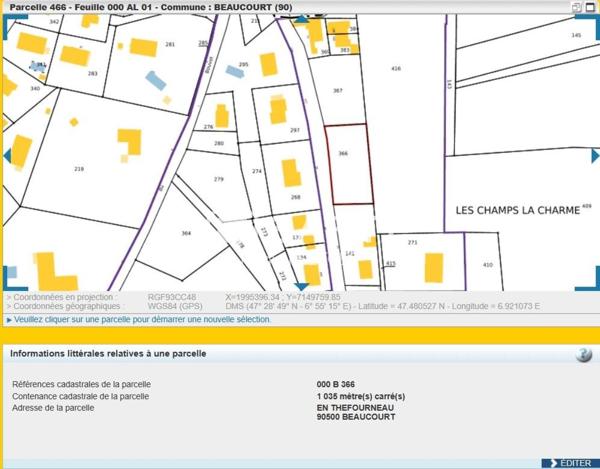The height and width of the screenshot is (469, 600).
Task: Click the ÉDITER button
Action: (570, 463)
